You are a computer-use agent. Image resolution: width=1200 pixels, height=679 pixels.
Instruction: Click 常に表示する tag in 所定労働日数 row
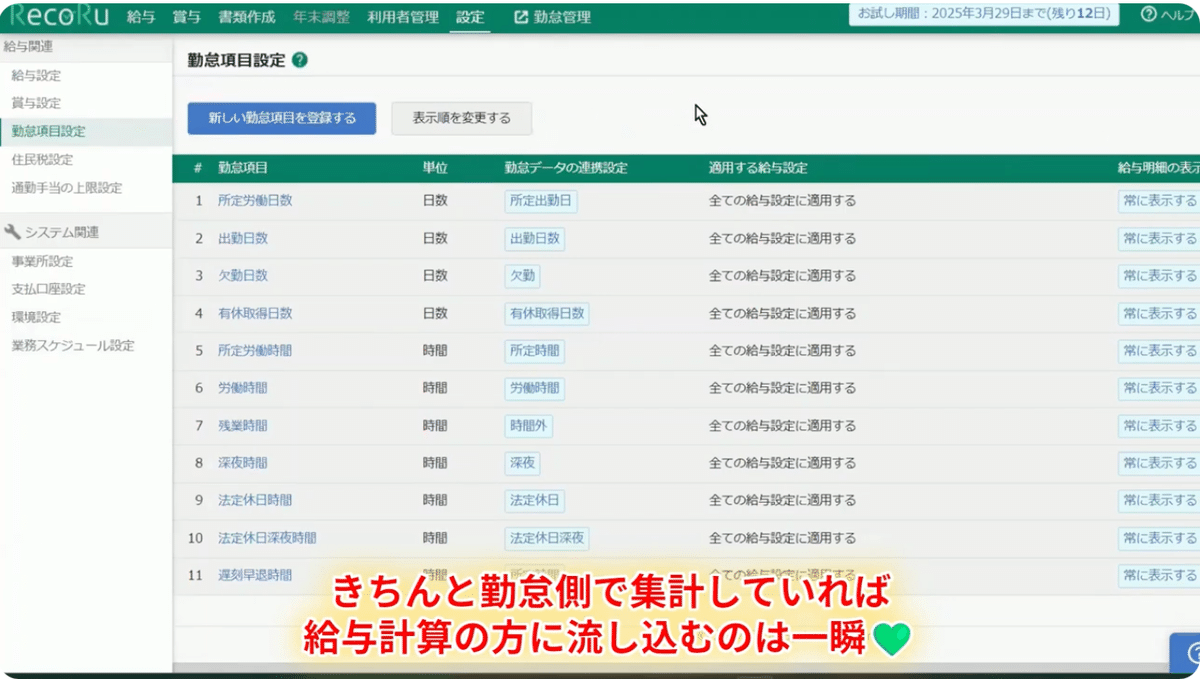click(1159, 201)
